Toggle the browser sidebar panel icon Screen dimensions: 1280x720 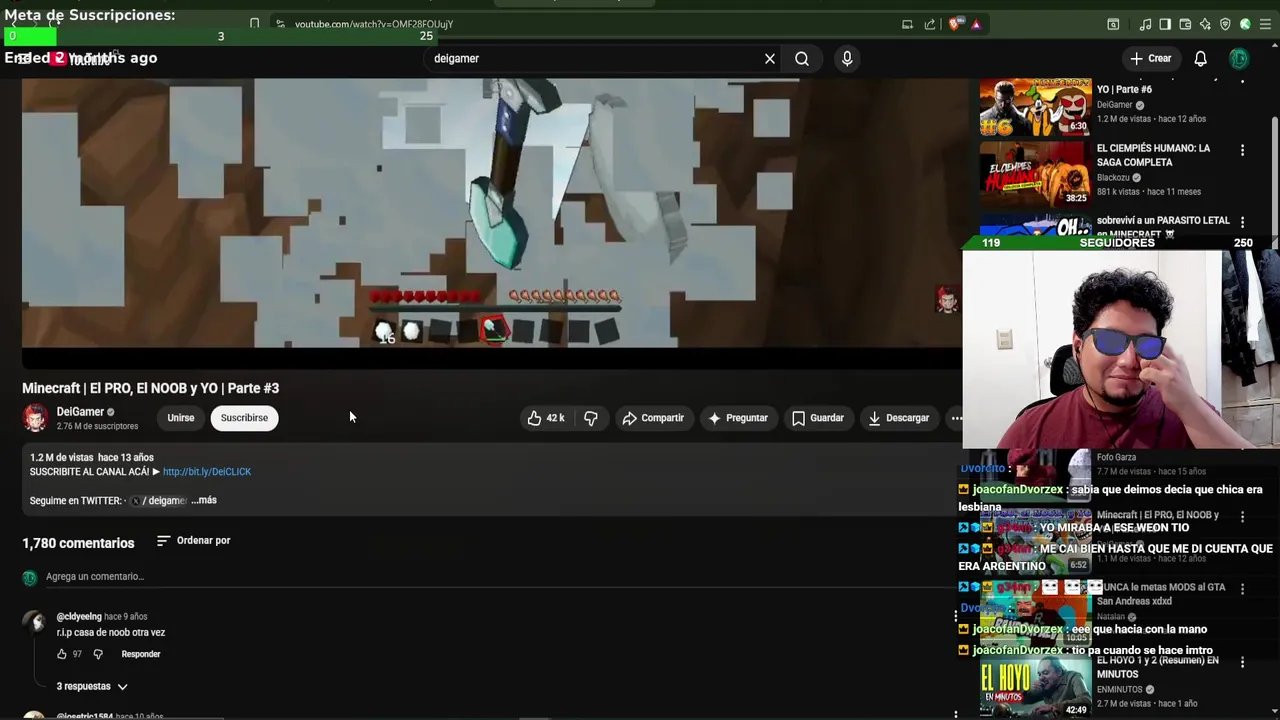coord(1165,24)
